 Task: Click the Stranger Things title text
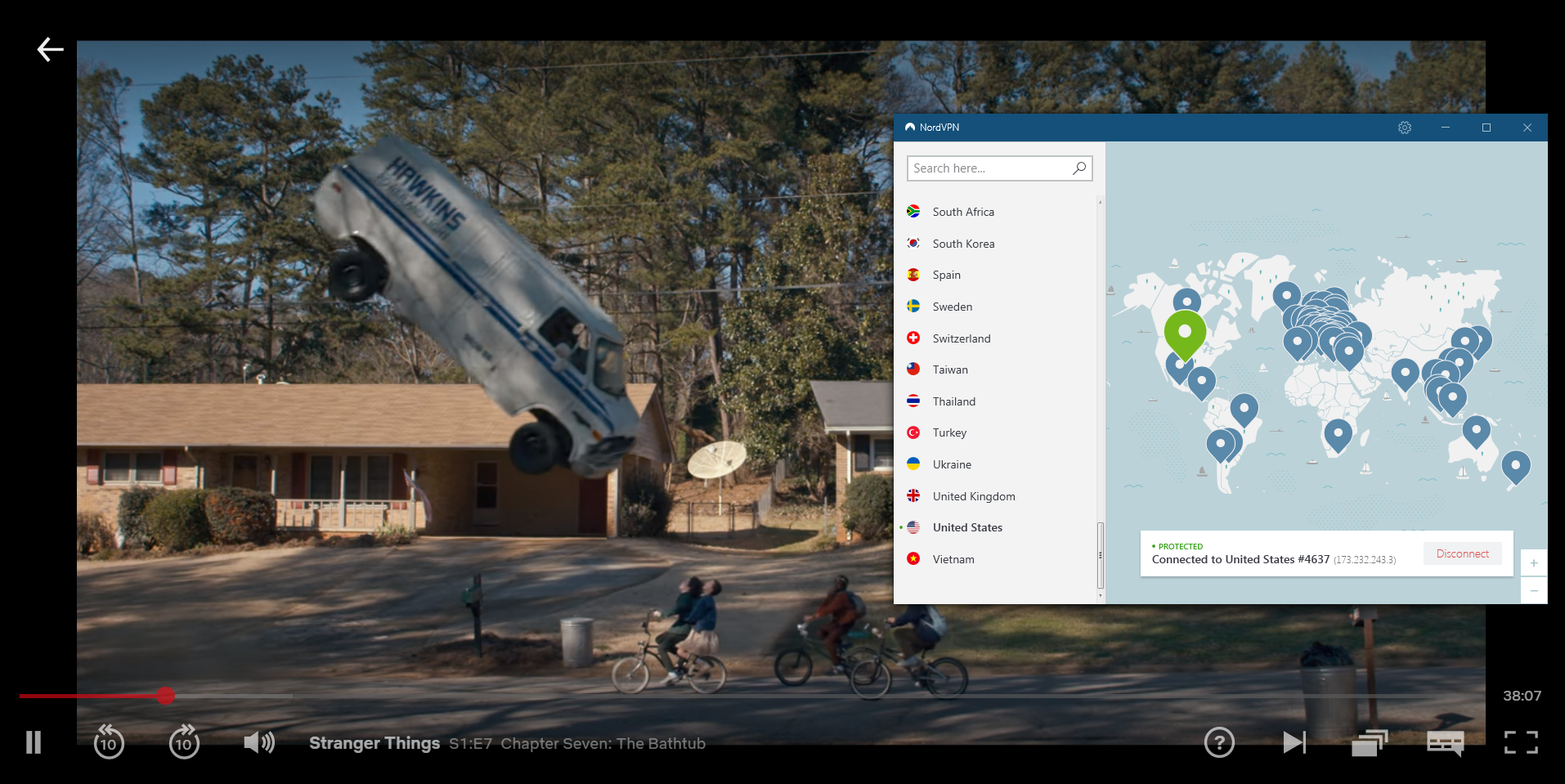click(374, 743)
